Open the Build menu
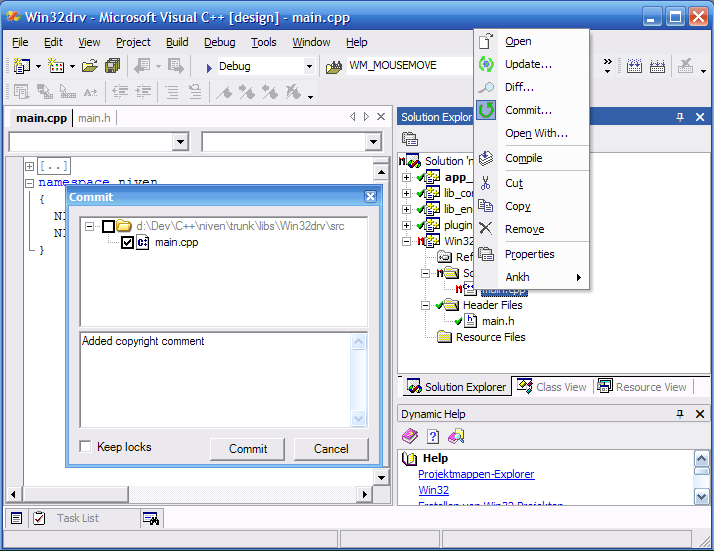This screenshot has height=551, width=714. coord(177,42)
